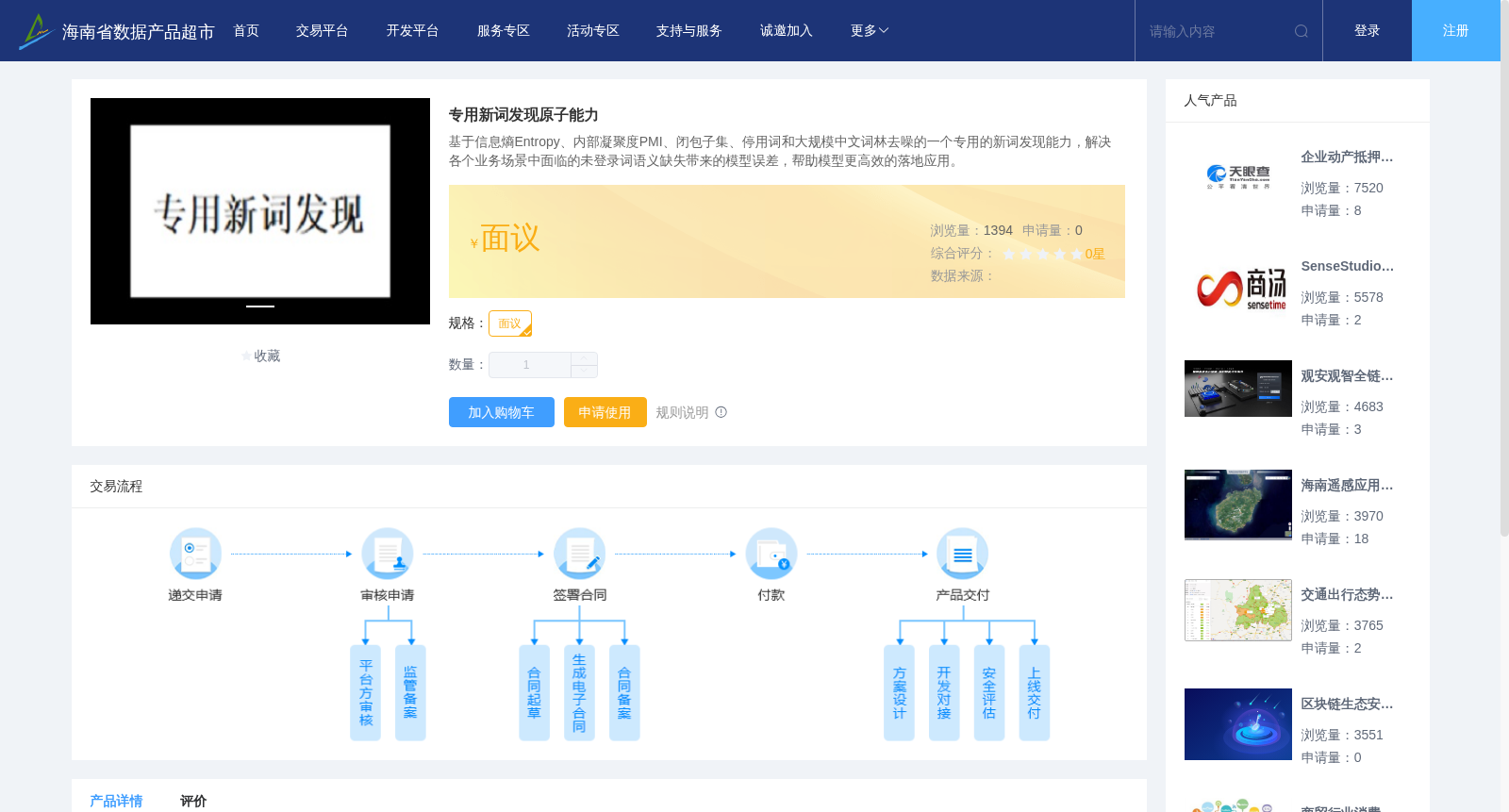Open the 企业动产抵押 product link
The width and height of the screenshot is (1509, 812).
point(1347,157)
